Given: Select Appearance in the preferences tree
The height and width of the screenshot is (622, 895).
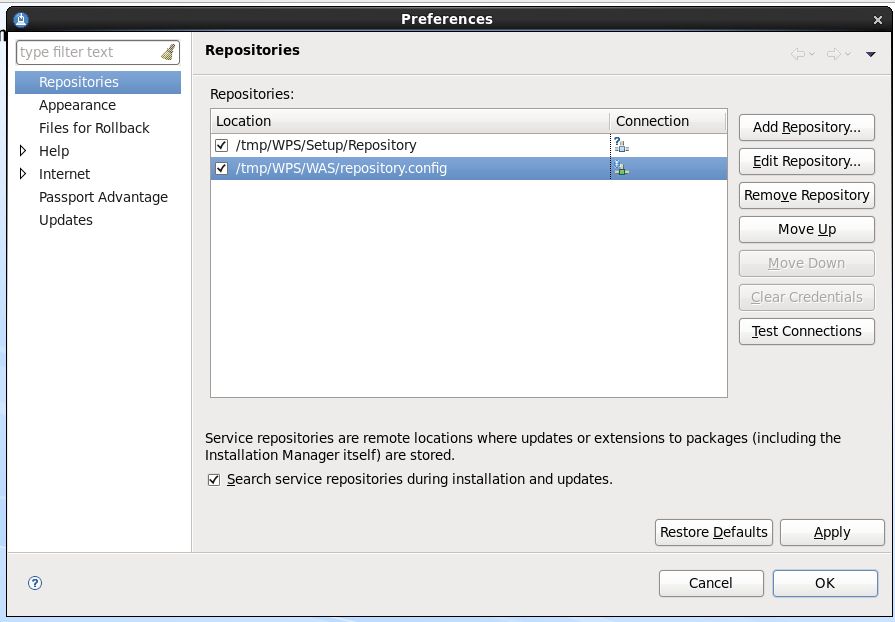Looking at the screenshot, I should pyautogui.click(x=77, y=105).
